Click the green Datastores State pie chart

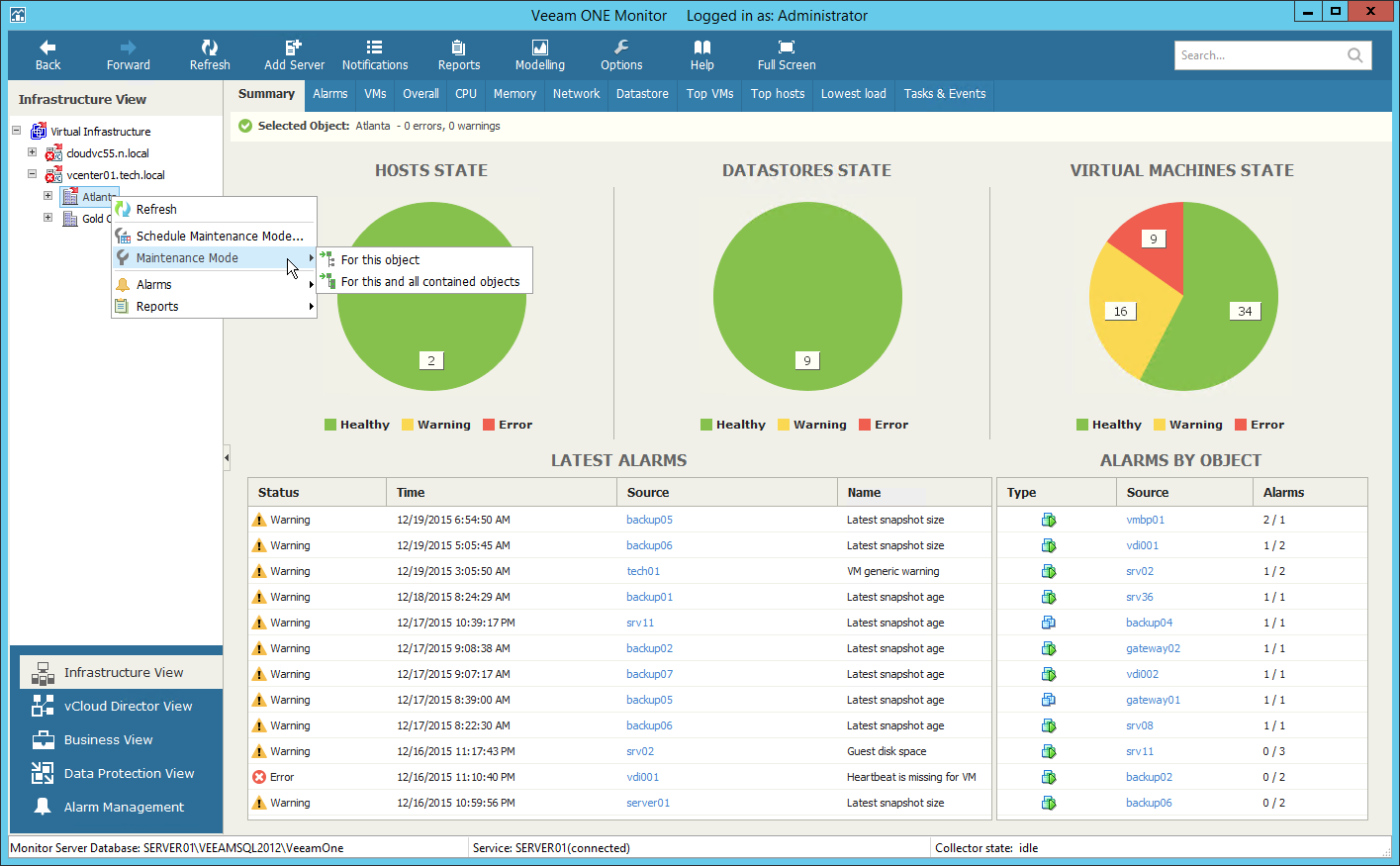click(806, 296)
